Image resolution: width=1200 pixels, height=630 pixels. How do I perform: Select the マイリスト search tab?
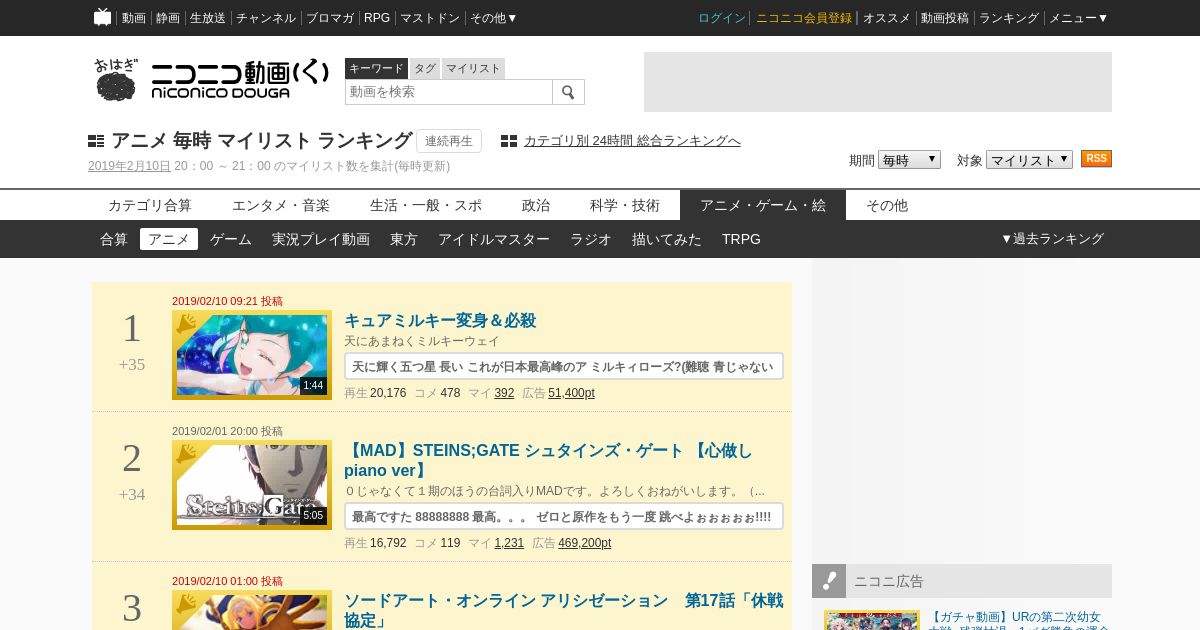pos(473,68)
